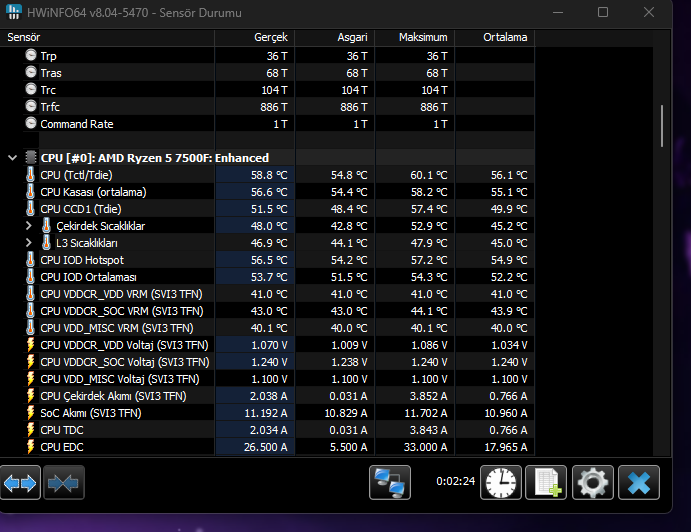Screen dimensions: 691x532
Task: Click the clock icon beside Trc
Action: (31, 89)
